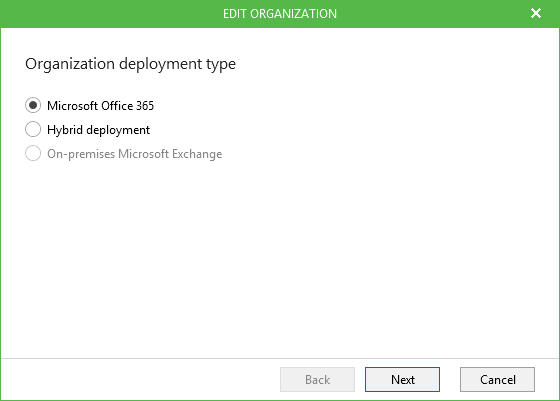This screenshot has width=560, height=401.
Task: Click the Microsoft Office 365 label text
Action: click(100, 106)
